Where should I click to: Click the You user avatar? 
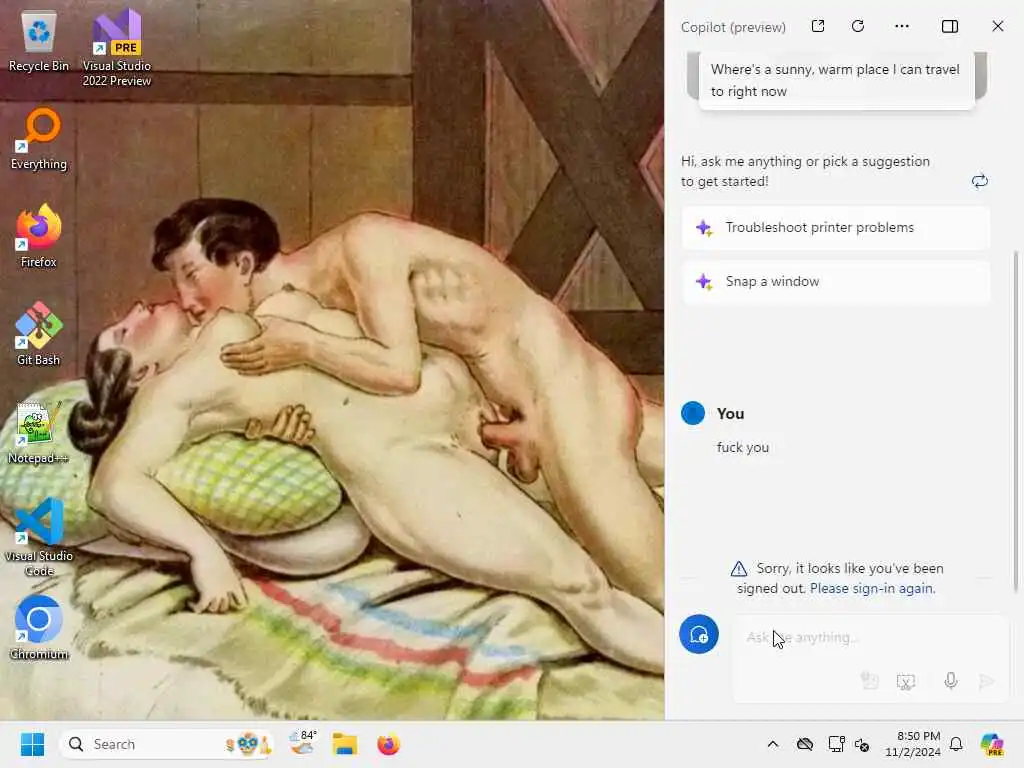pyautogui.click(x=693, y=413)
